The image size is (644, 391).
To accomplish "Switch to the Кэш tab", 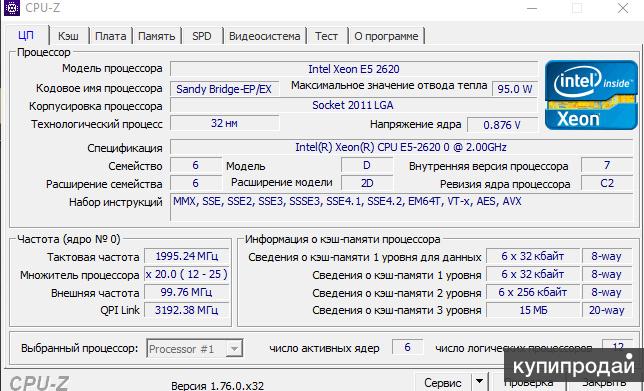I will click(68, 36).
